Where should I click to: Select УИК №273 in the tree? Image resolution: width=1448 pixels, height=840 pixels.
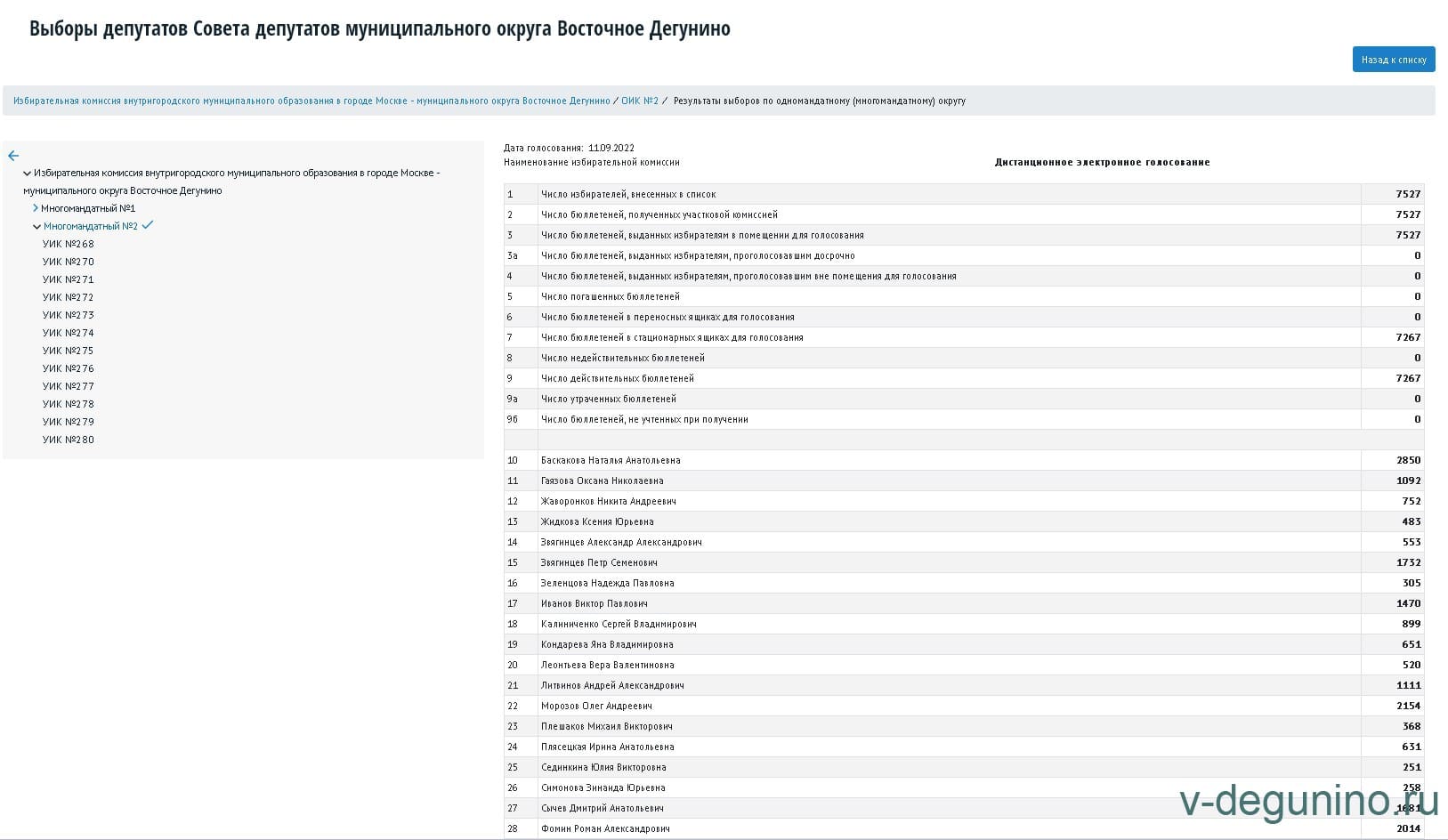point(69,315)
